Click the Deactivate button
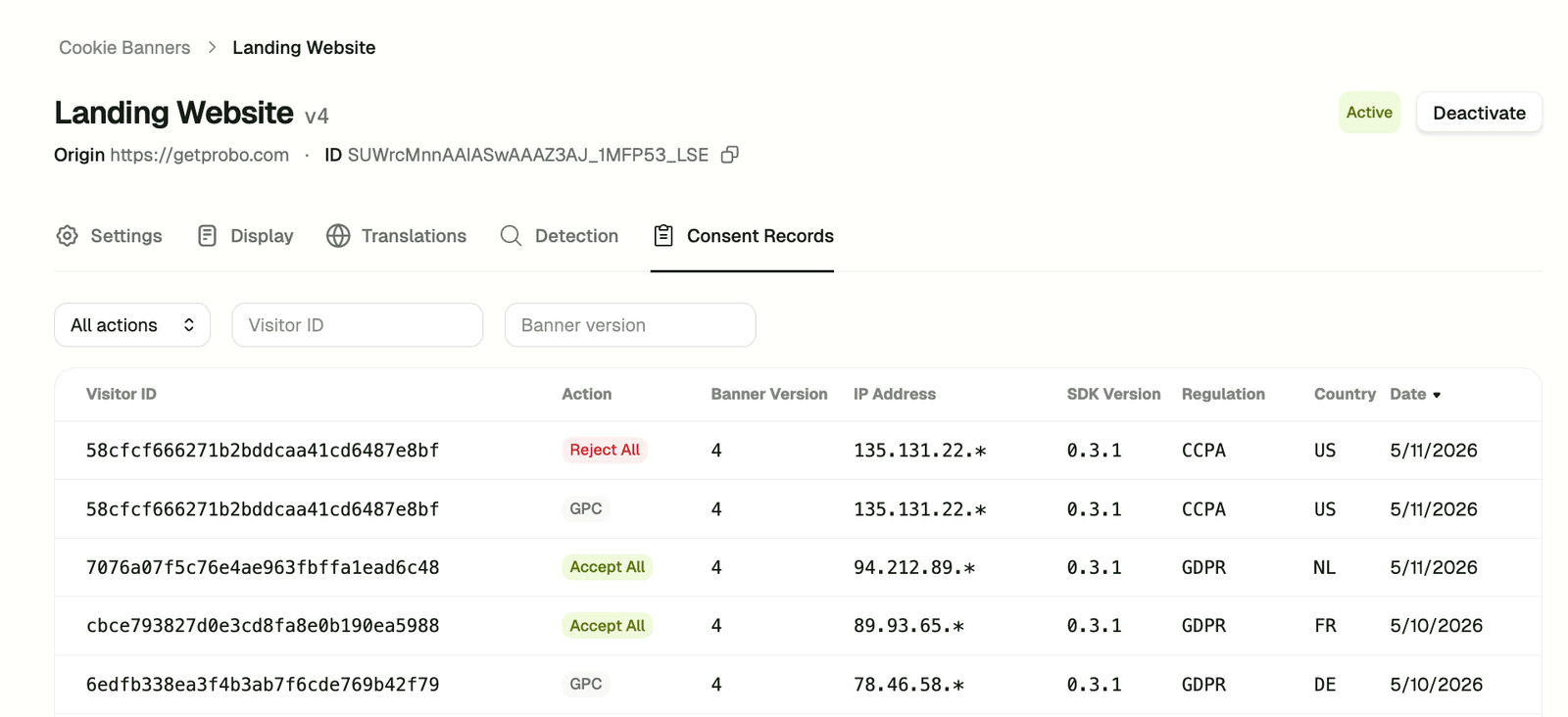1568x717 pixels. click(1479, 113)
